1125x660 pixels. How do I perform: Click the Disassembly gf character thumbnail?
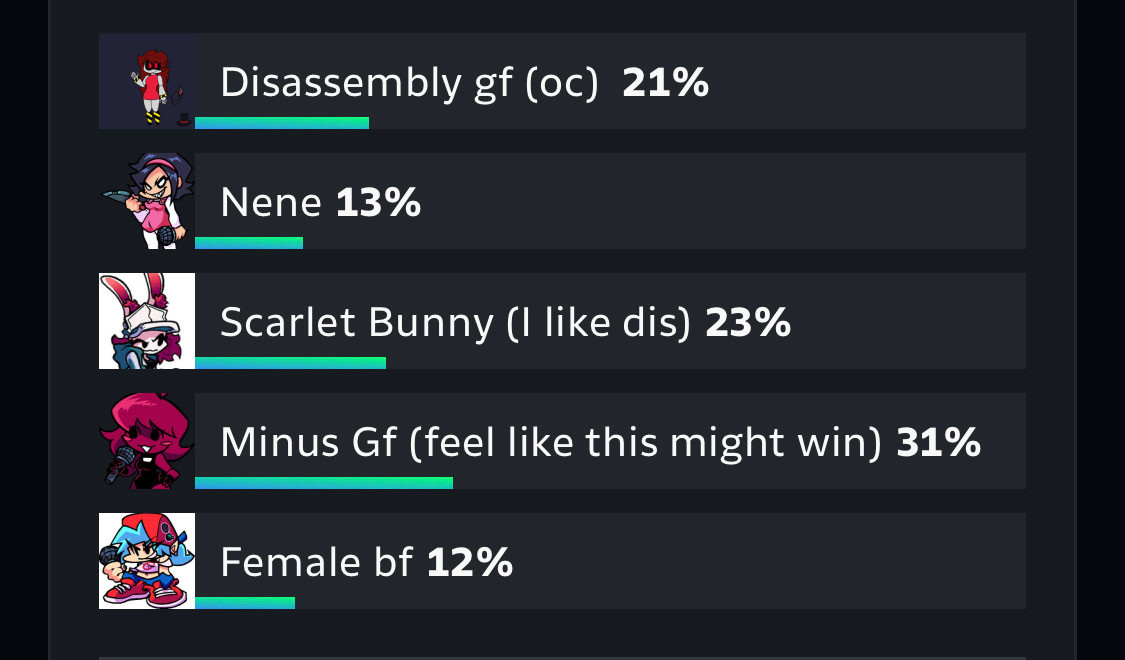pyautogui.click(x=147, y=81)
